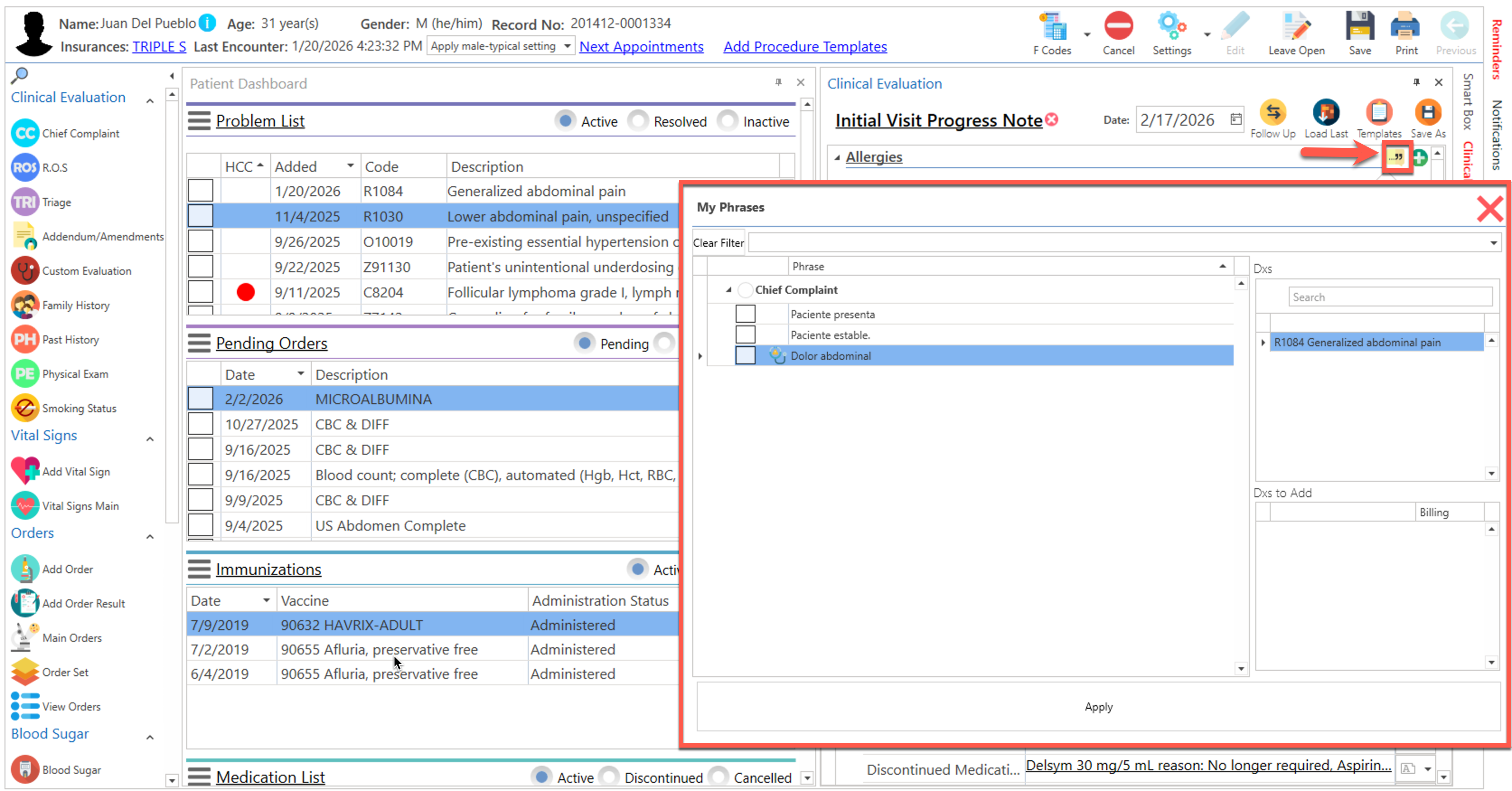Screen dimensions: 1512x791
Task: Open the vertical Reminders tab
Action: (1496, 48)
